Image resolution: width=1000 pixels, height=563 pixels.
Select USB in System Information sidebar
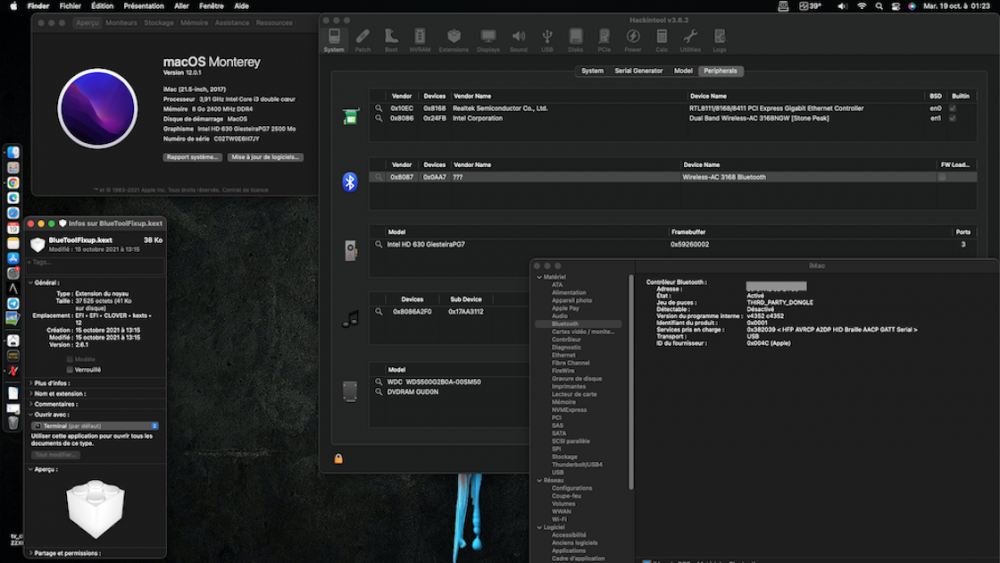[558, 472]
